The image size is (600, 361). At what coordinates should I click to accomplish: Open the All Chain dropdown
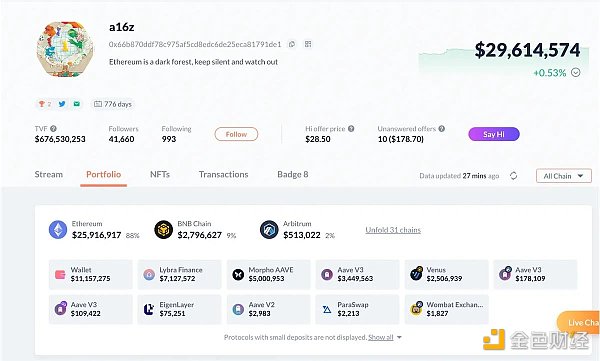564,176
